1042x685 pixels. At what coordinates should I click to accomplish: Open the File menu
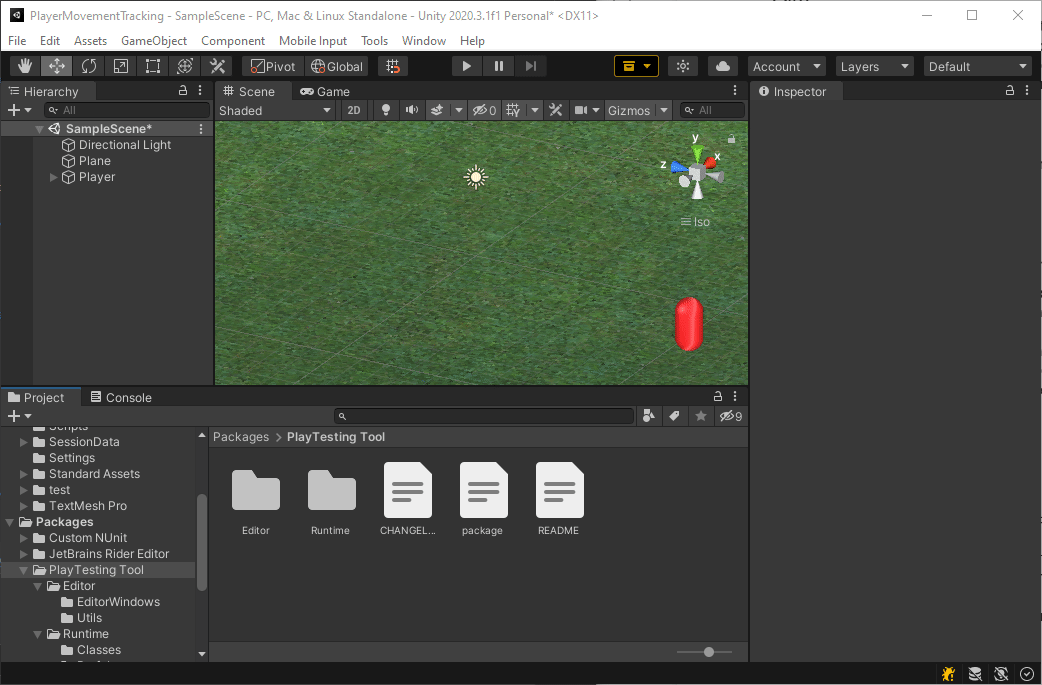[17, 41]
